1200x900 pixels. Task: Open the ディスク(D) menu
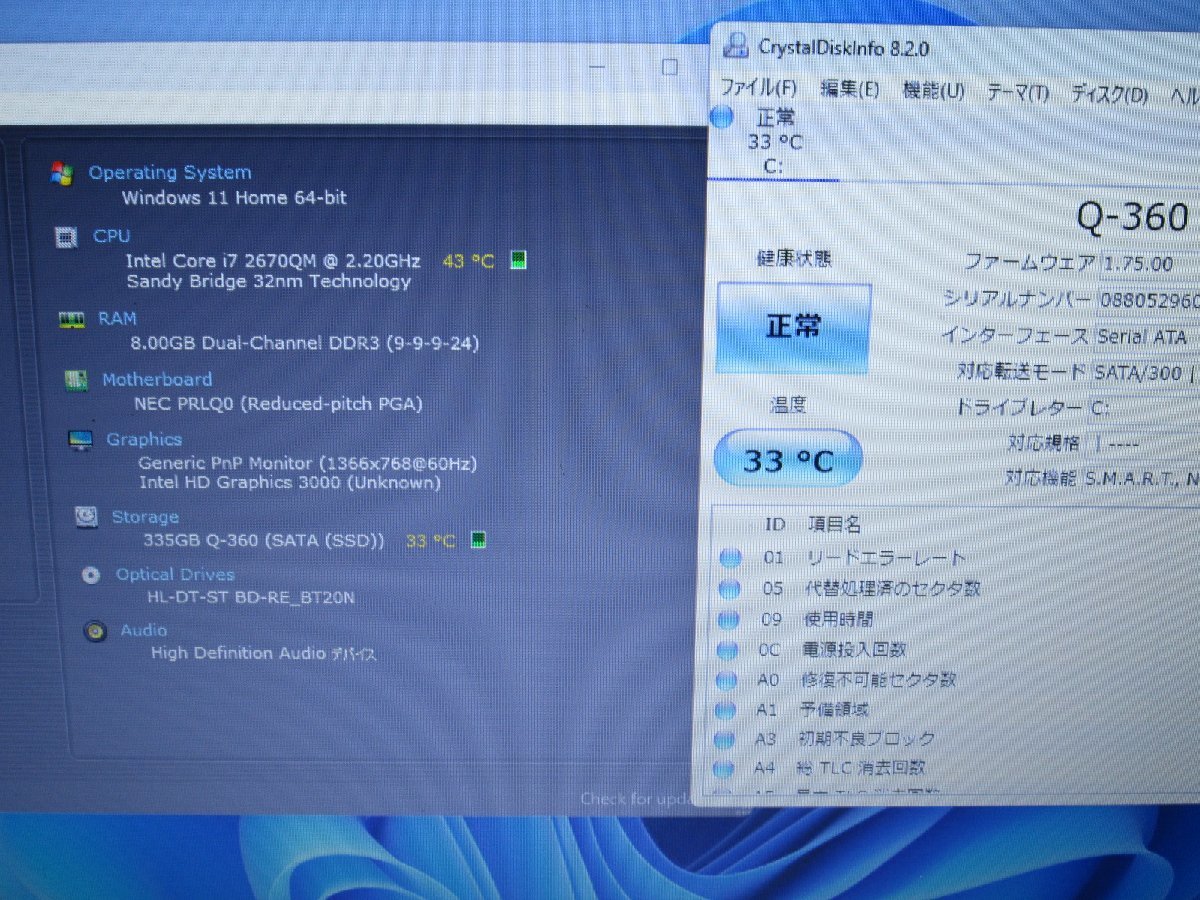1110,95
